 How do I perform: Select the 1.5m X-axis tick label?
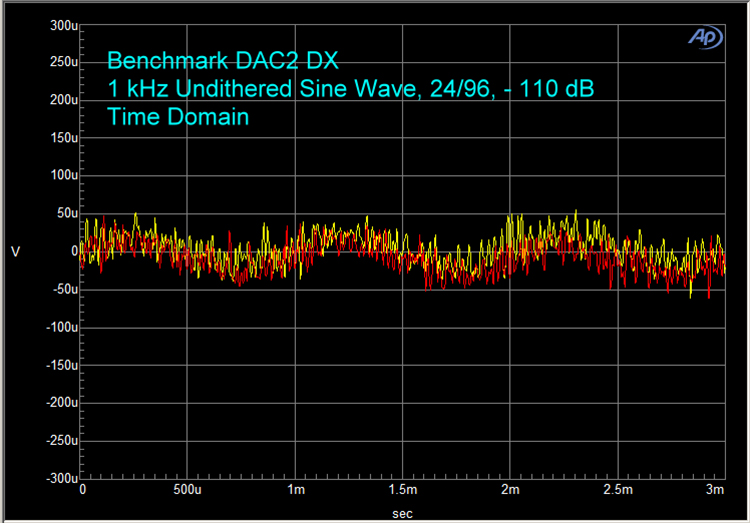click(403, 491)
